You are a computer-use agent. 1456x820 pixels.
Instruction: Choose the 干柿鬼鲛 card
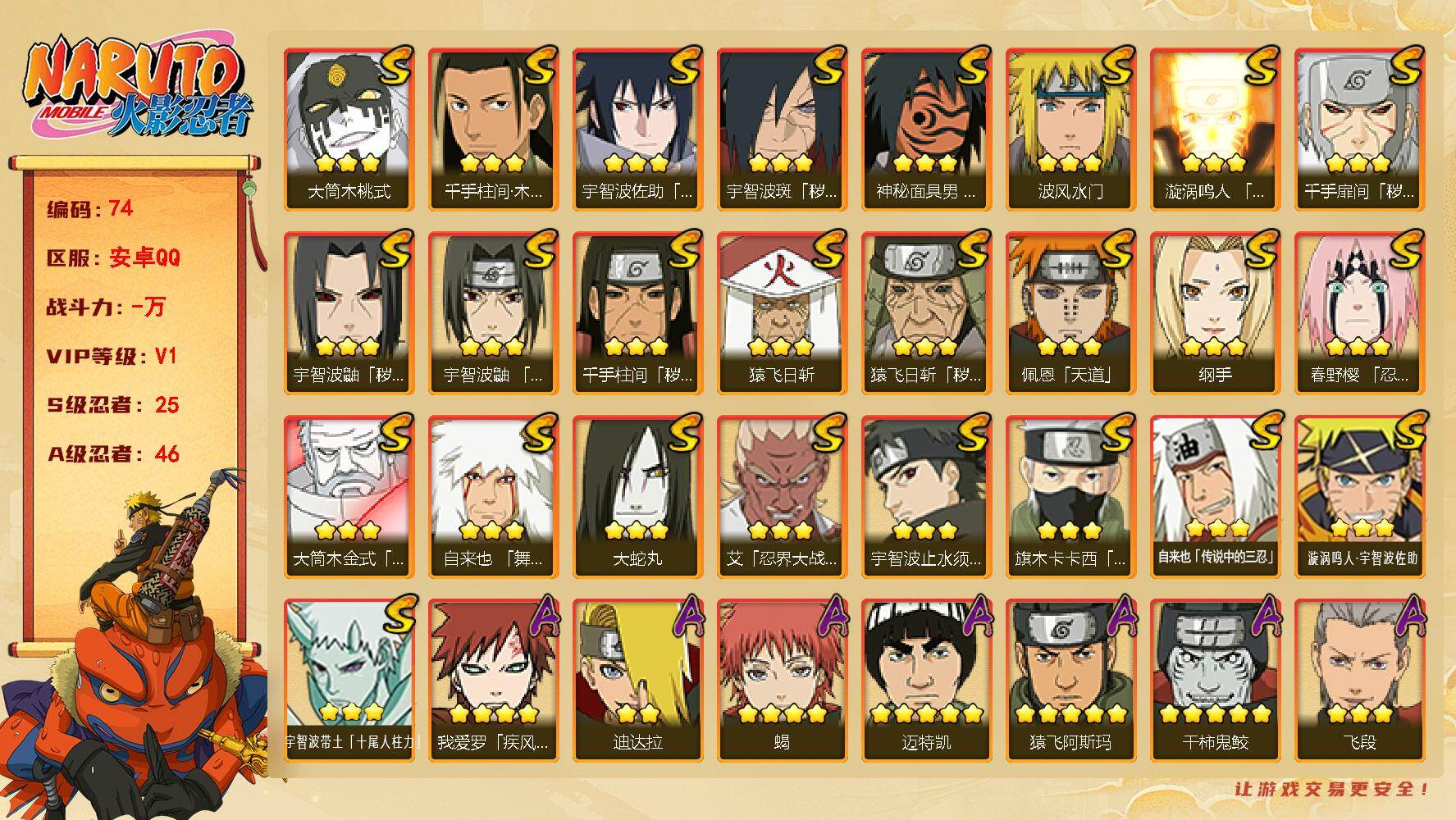[x=1216, y=680]
